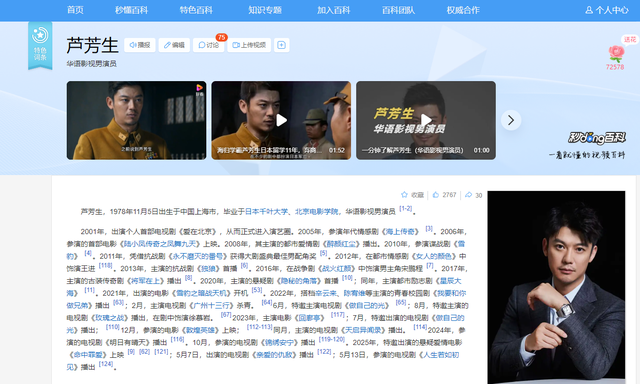
Task: Play the 一分钟了解芦芳生 video
Action: (426, 120)
